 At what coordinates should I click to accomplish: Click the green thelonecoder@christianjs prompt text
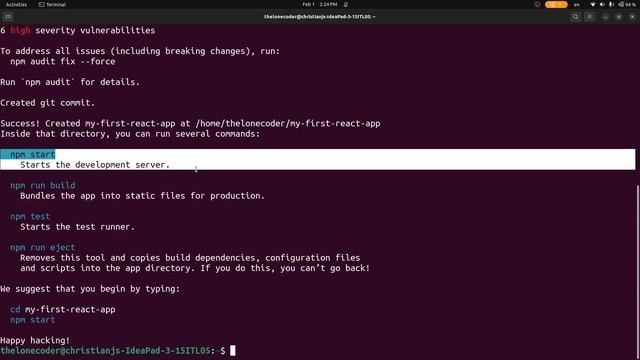click(x=105, y=351)
